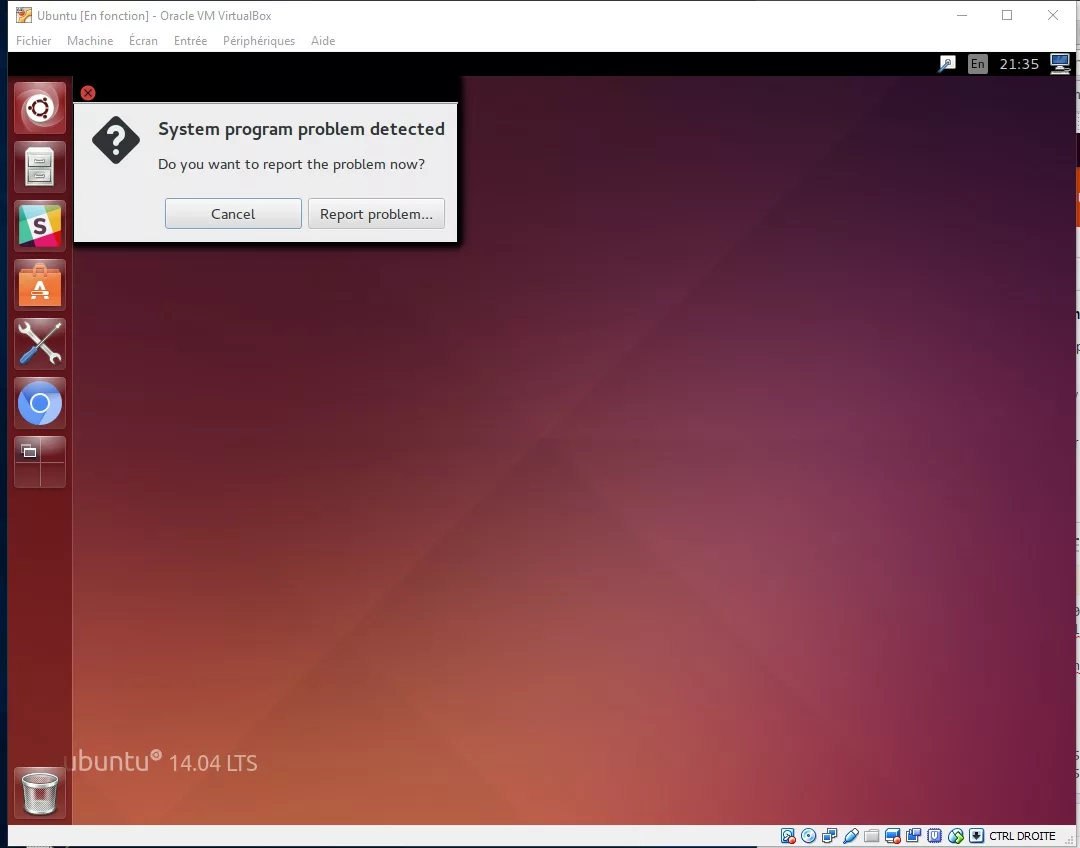
Task: Close the problem dialog with red X
Action: [x=87, y=93]
